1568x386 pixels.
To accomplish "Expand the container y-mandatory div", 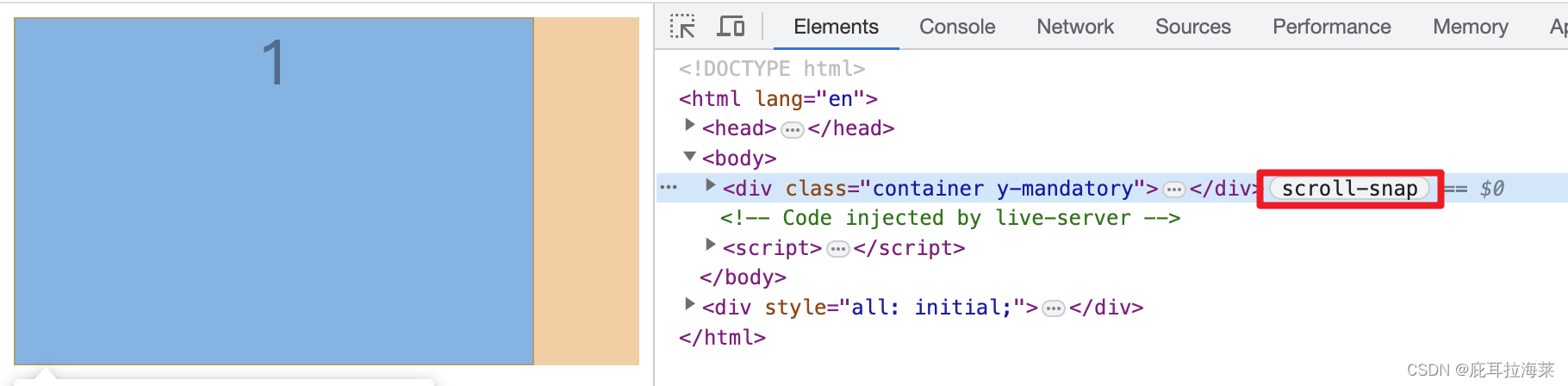I will tap(710, 185).
